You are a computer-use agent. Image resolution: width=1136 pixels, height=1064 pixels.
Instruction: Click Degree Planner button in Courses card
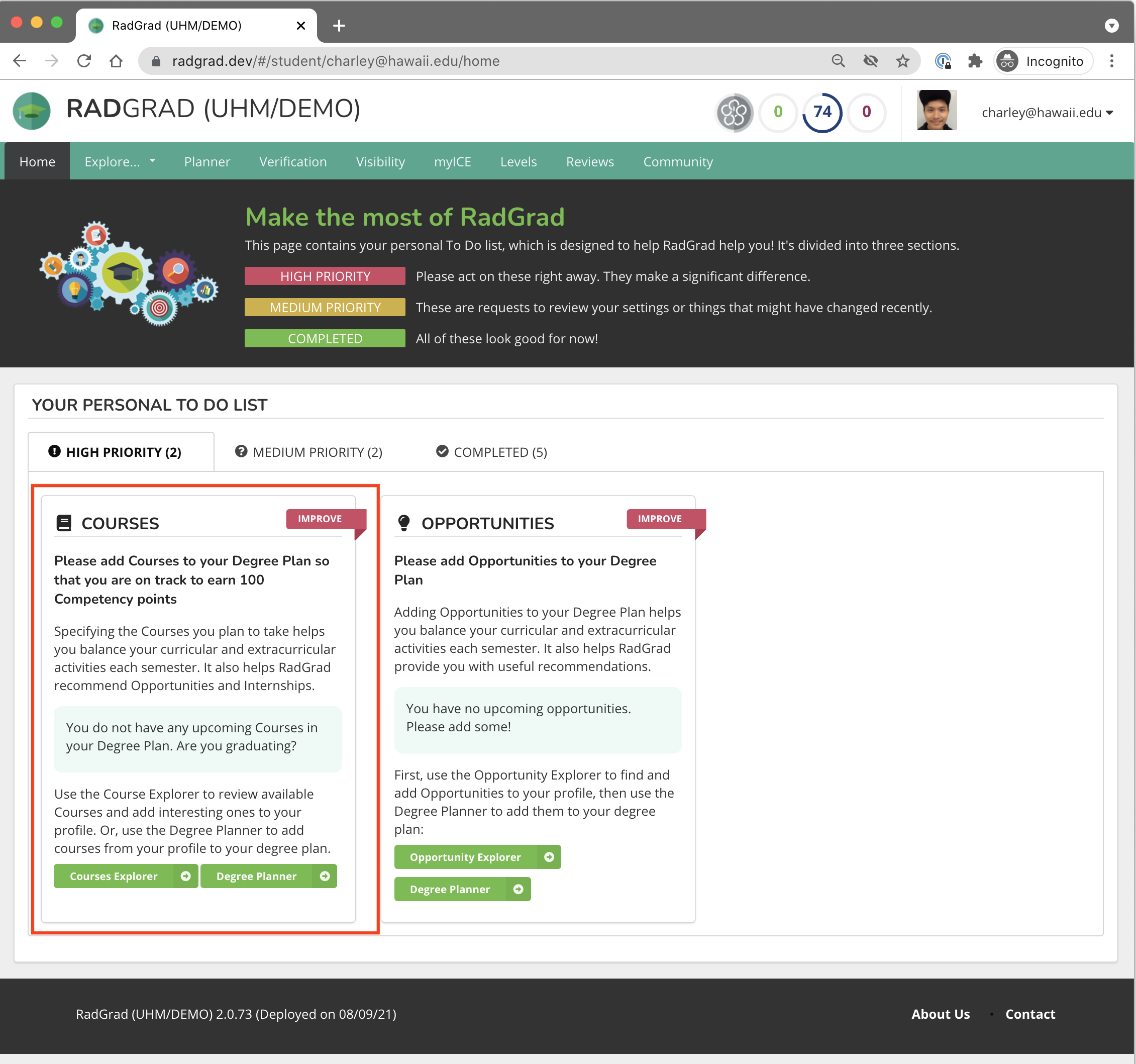coord(269,877)
